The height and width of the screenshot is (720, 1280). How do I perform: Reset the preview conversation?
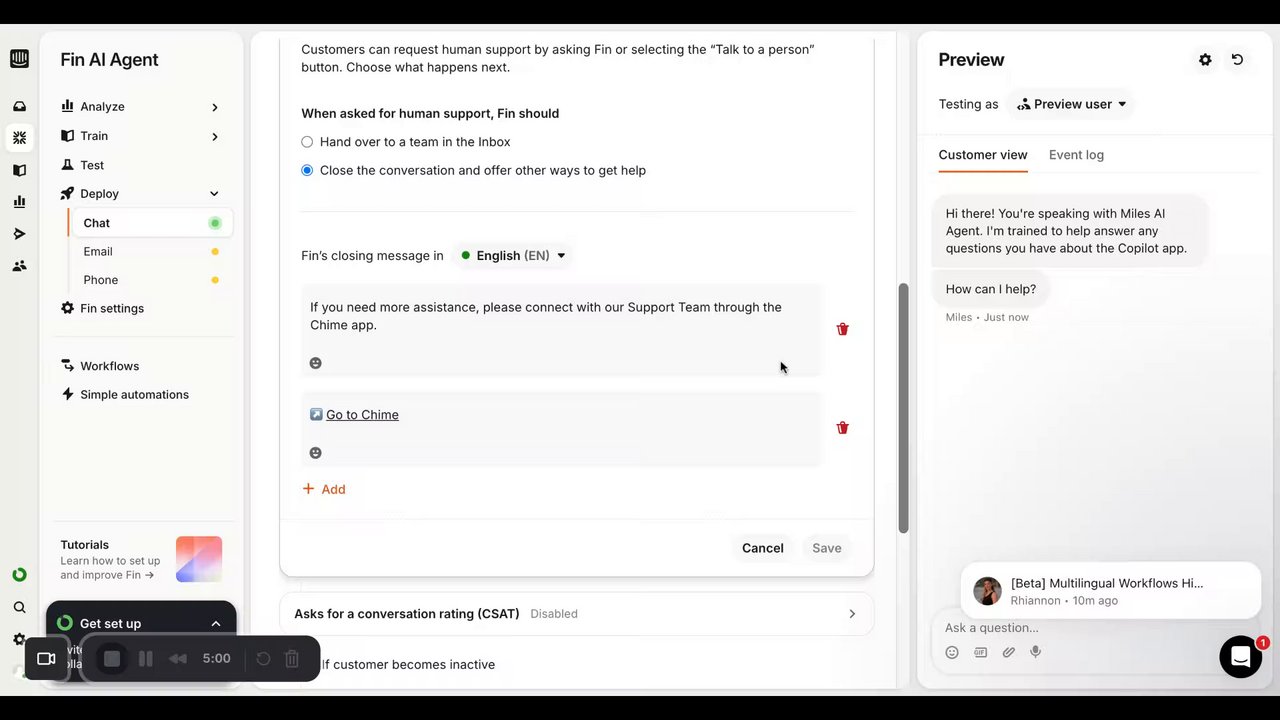click(1237, 60)
